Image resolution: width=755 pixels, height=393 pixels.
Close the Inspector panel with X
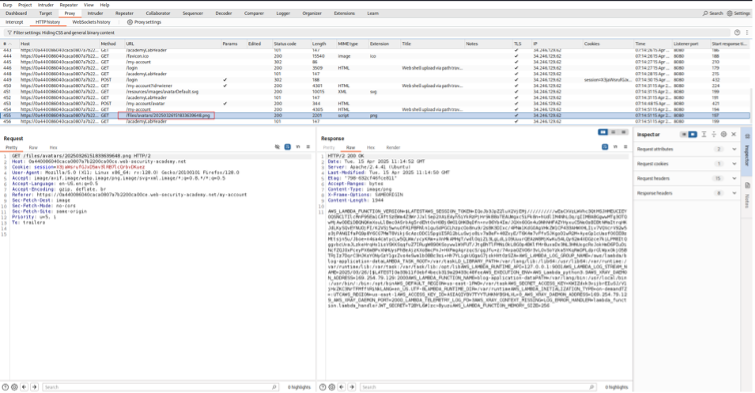coord(734,134)
